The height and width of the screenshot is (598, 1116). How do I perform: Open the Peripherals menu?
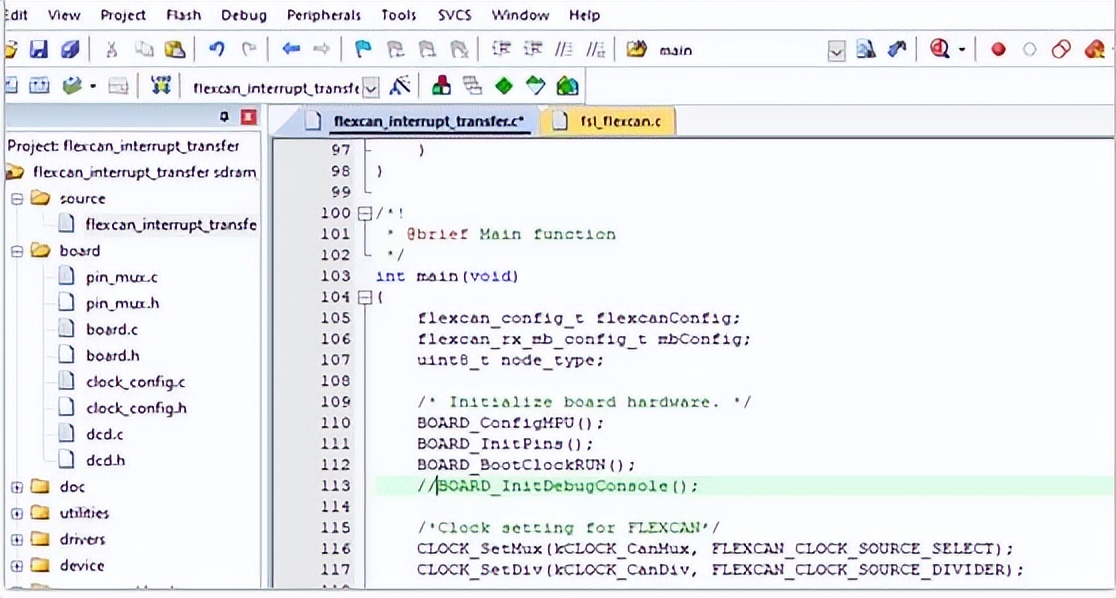[323, 15]
